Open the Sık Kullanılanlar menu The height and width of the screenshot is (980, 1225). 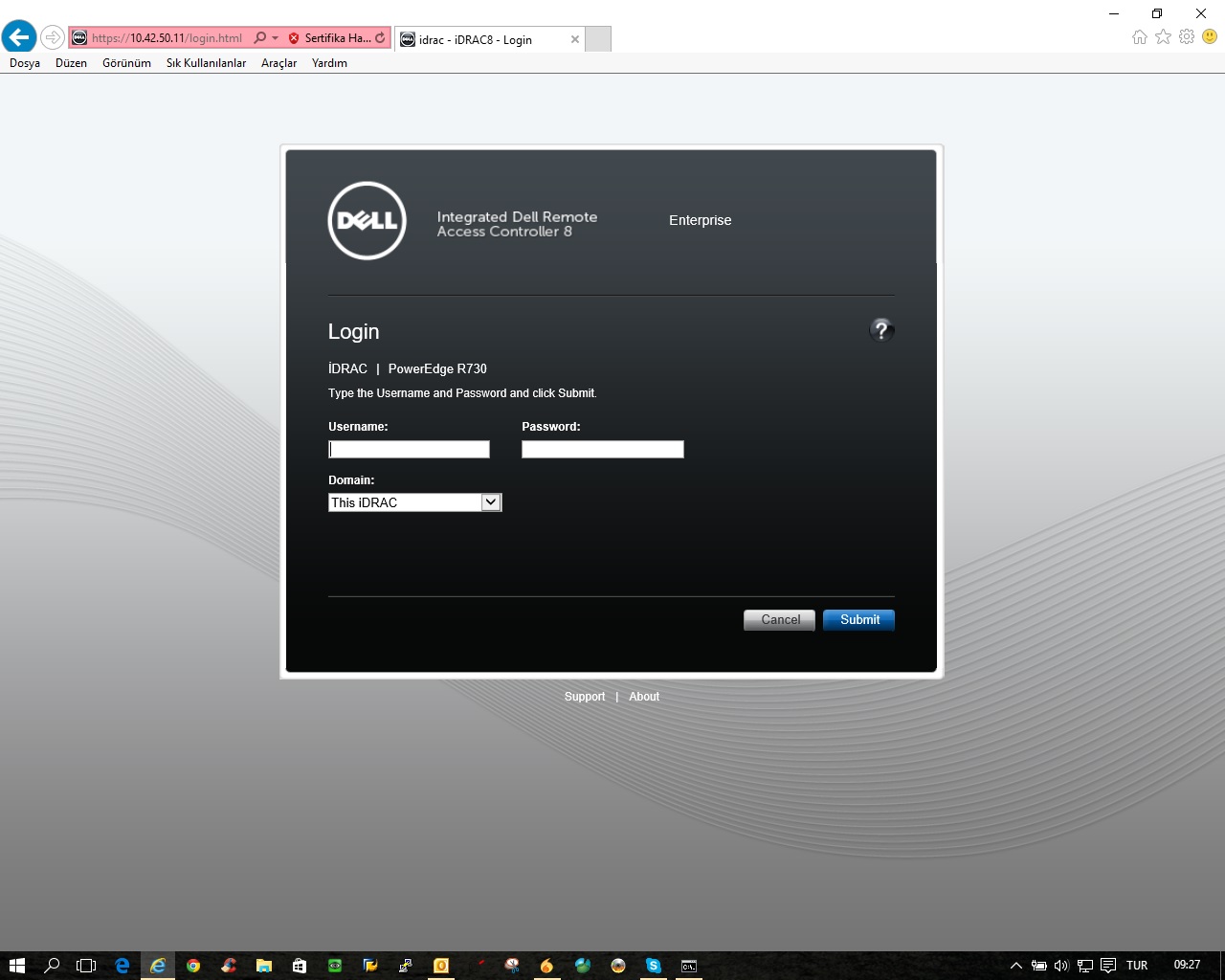click(206, 63)
